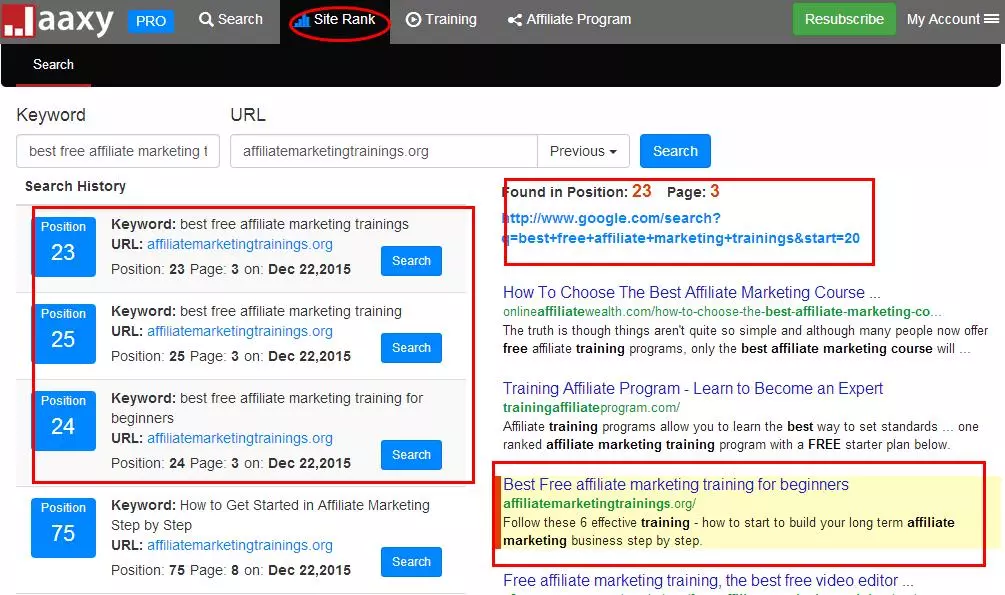Expand the Previous dropdown
1005x595 pixels.
click(583, 151)
